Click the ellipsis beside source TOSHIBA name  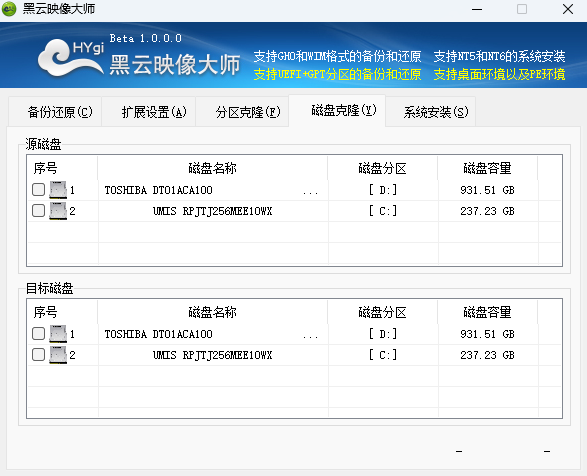[310, 192]
